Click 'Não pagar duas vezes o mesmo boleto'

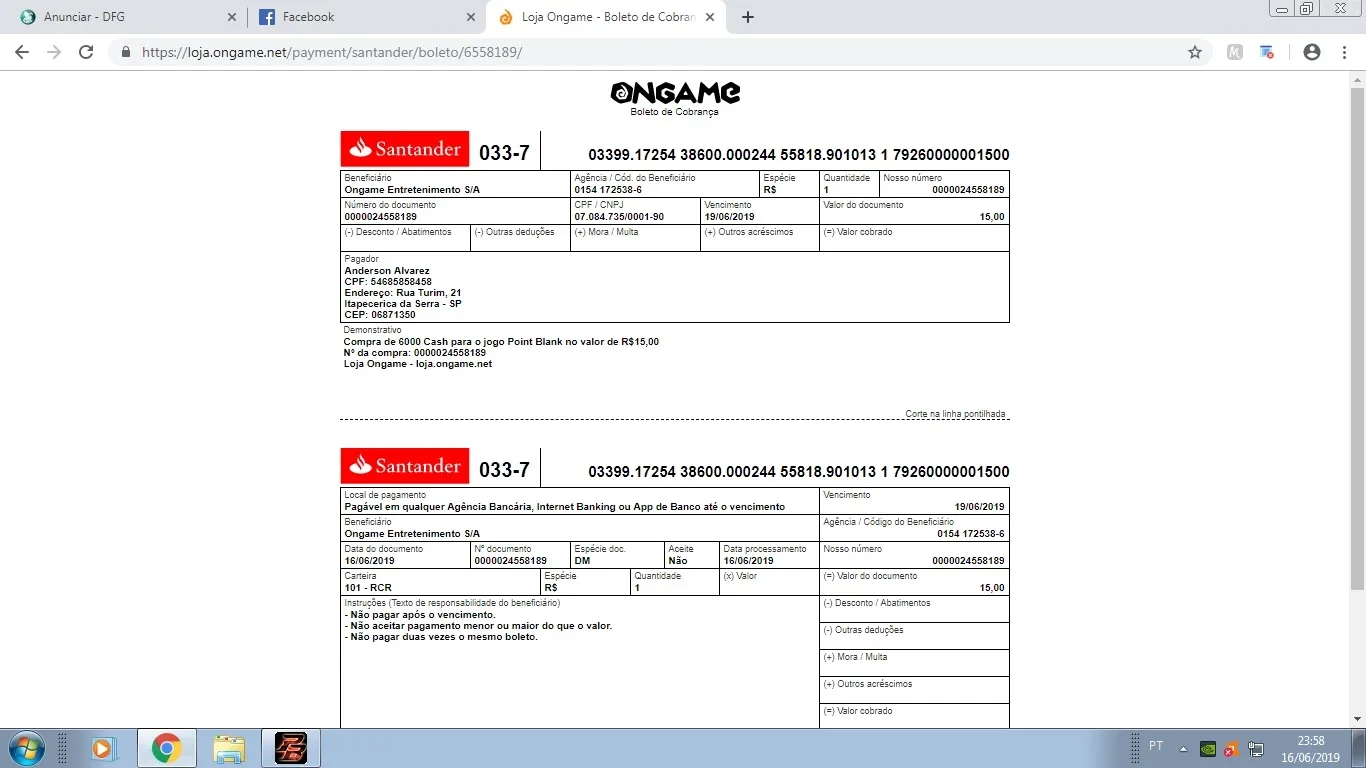[441, 637]
